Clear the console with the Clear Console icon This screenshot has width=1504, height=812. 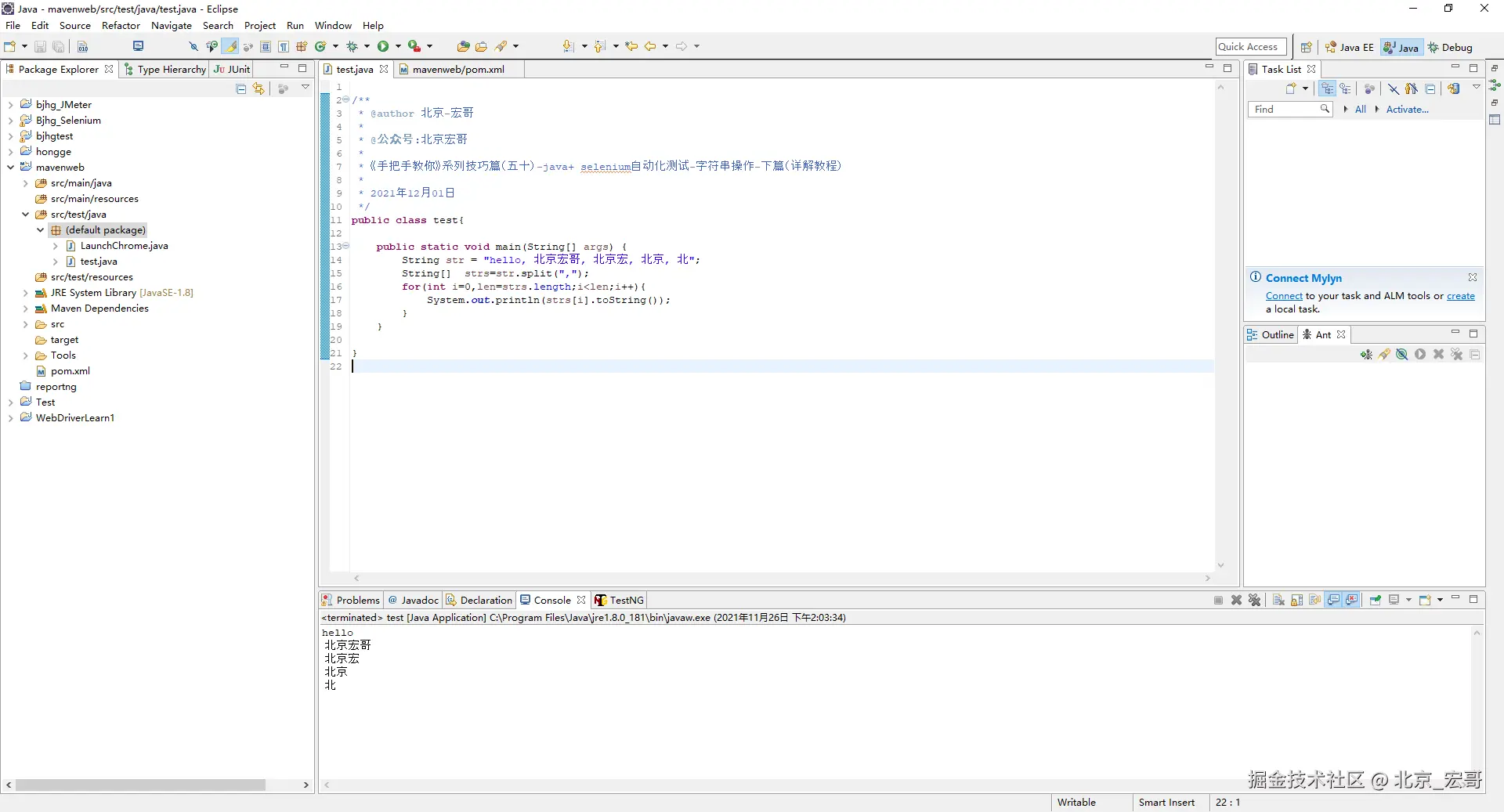click(x=1278, y=600)
